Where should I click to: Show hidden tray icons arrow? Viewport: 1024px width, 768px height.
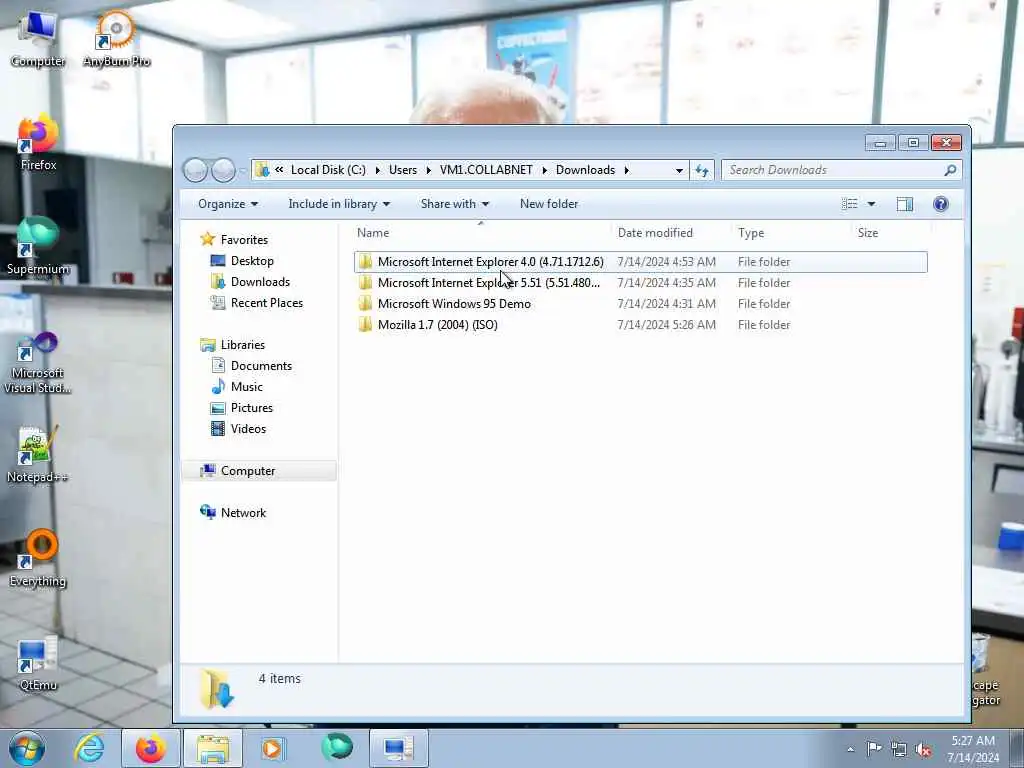click(850, 749)
